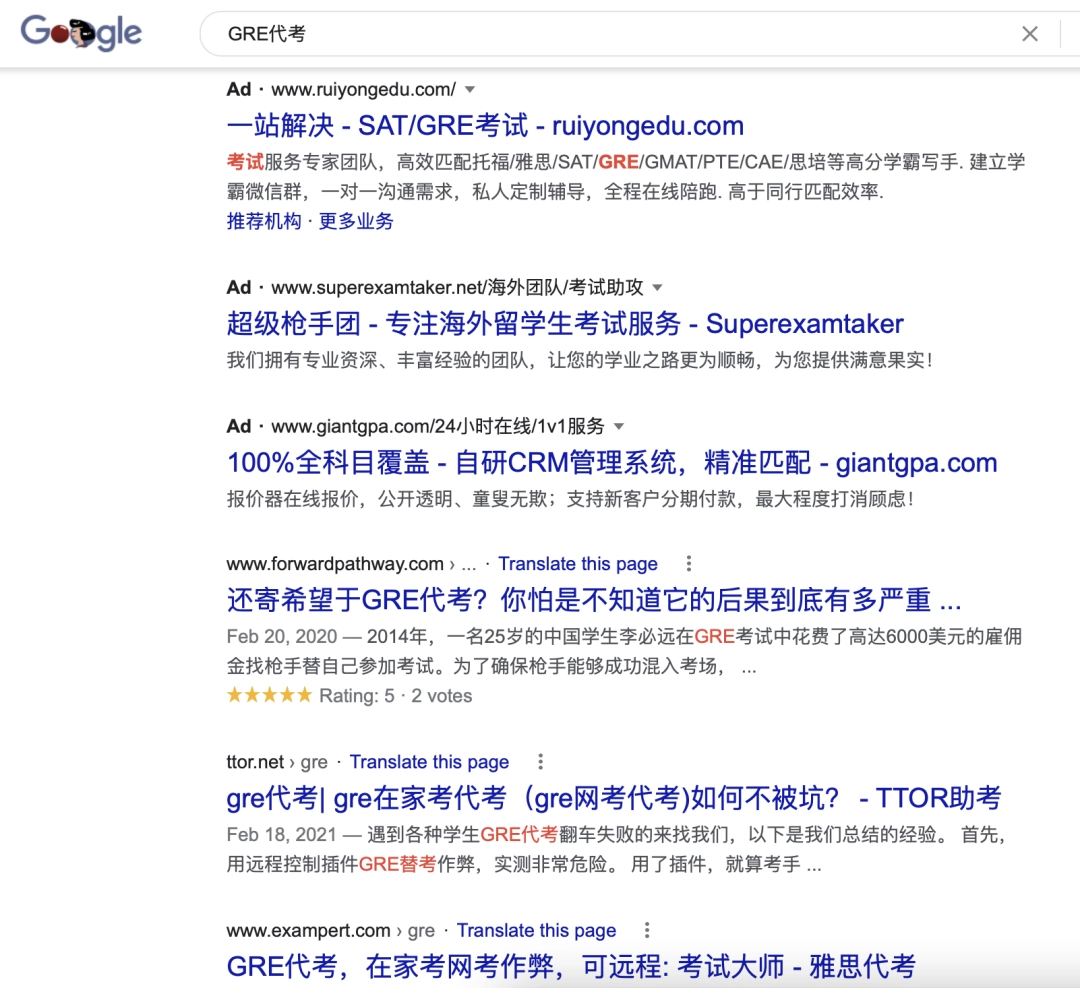The width and height of the screenshot is (1080, 988).
Task: Open the three-dot menu for ttor.net result
Action: [541, 761]
